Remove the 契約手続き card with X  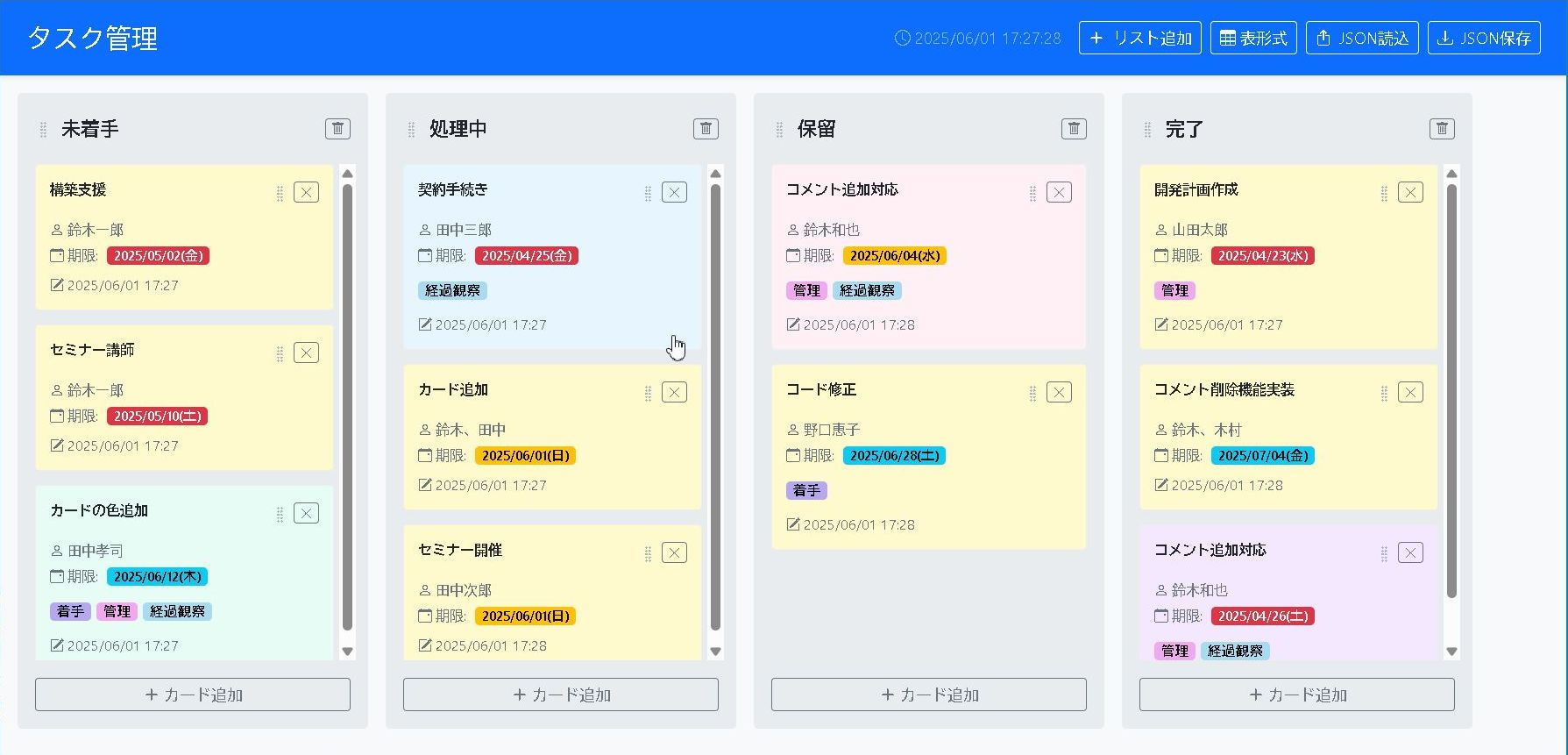674,192
